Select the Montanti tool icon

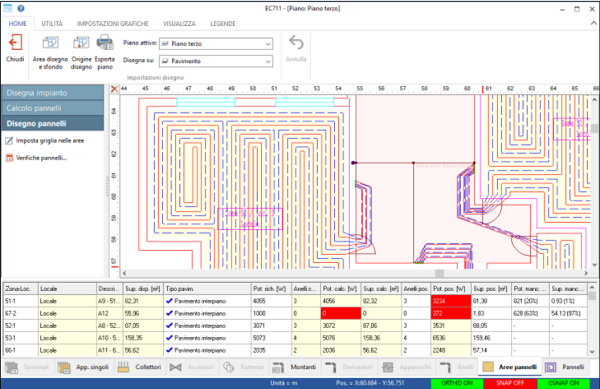coord(278,367)
